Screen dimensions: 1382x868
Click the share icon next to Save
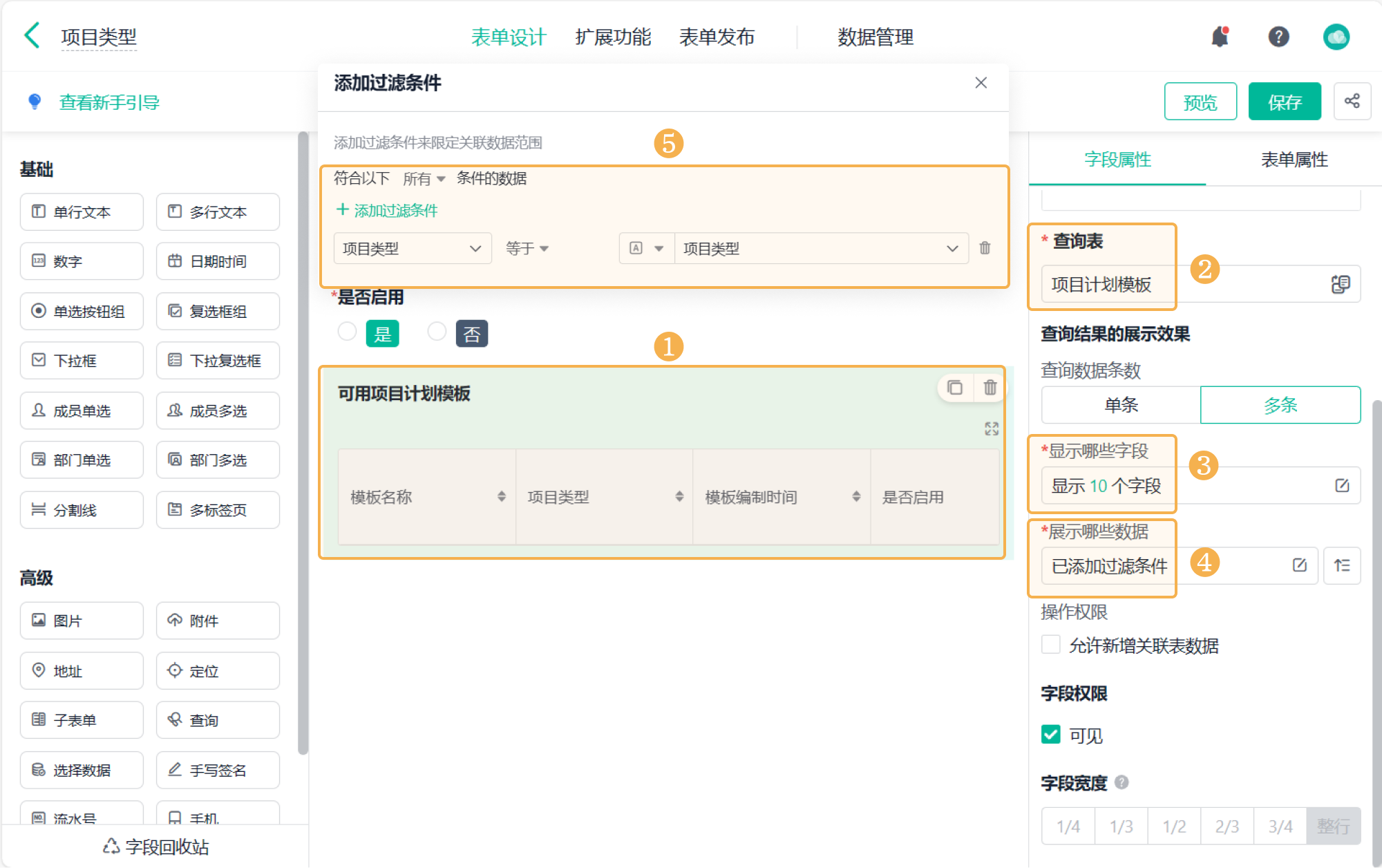[1352, 102]
